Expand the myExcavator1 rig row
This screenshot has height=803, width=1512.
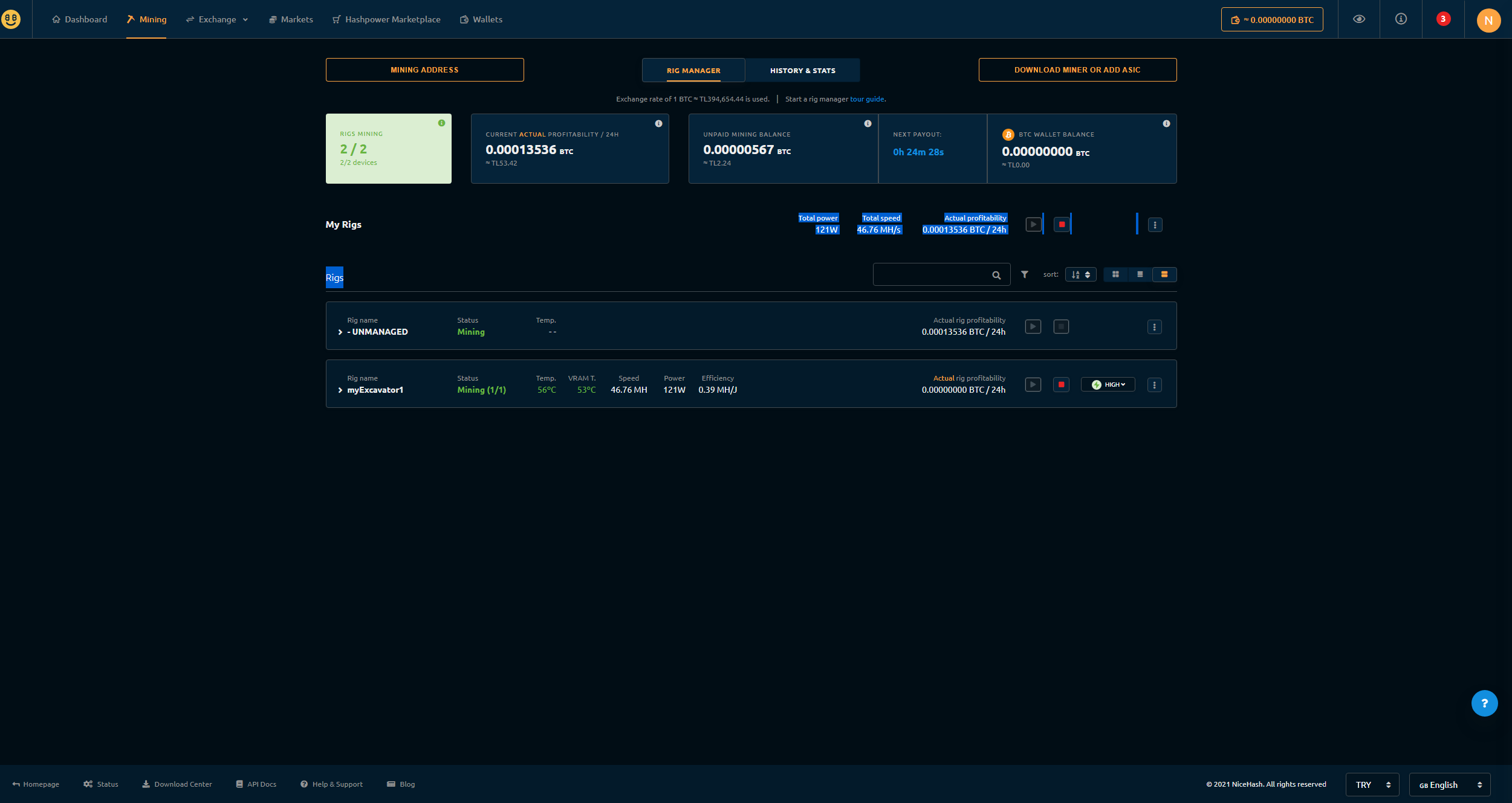point(340,390)
